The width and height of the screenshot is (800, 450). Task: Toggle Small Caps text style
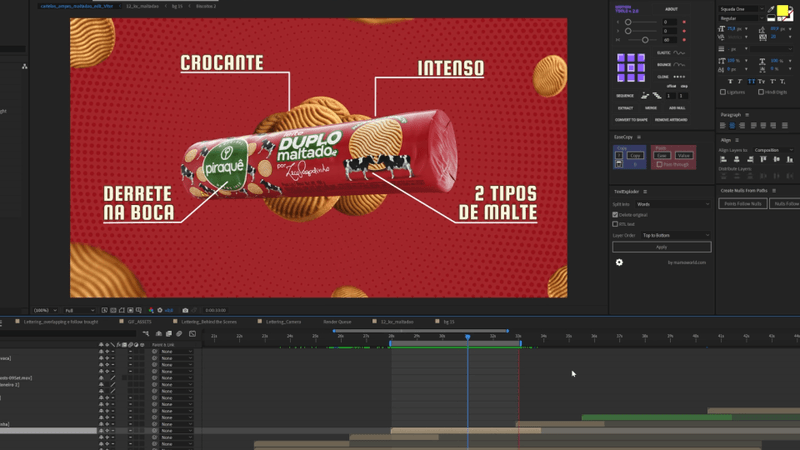click(x=762, y=82)
